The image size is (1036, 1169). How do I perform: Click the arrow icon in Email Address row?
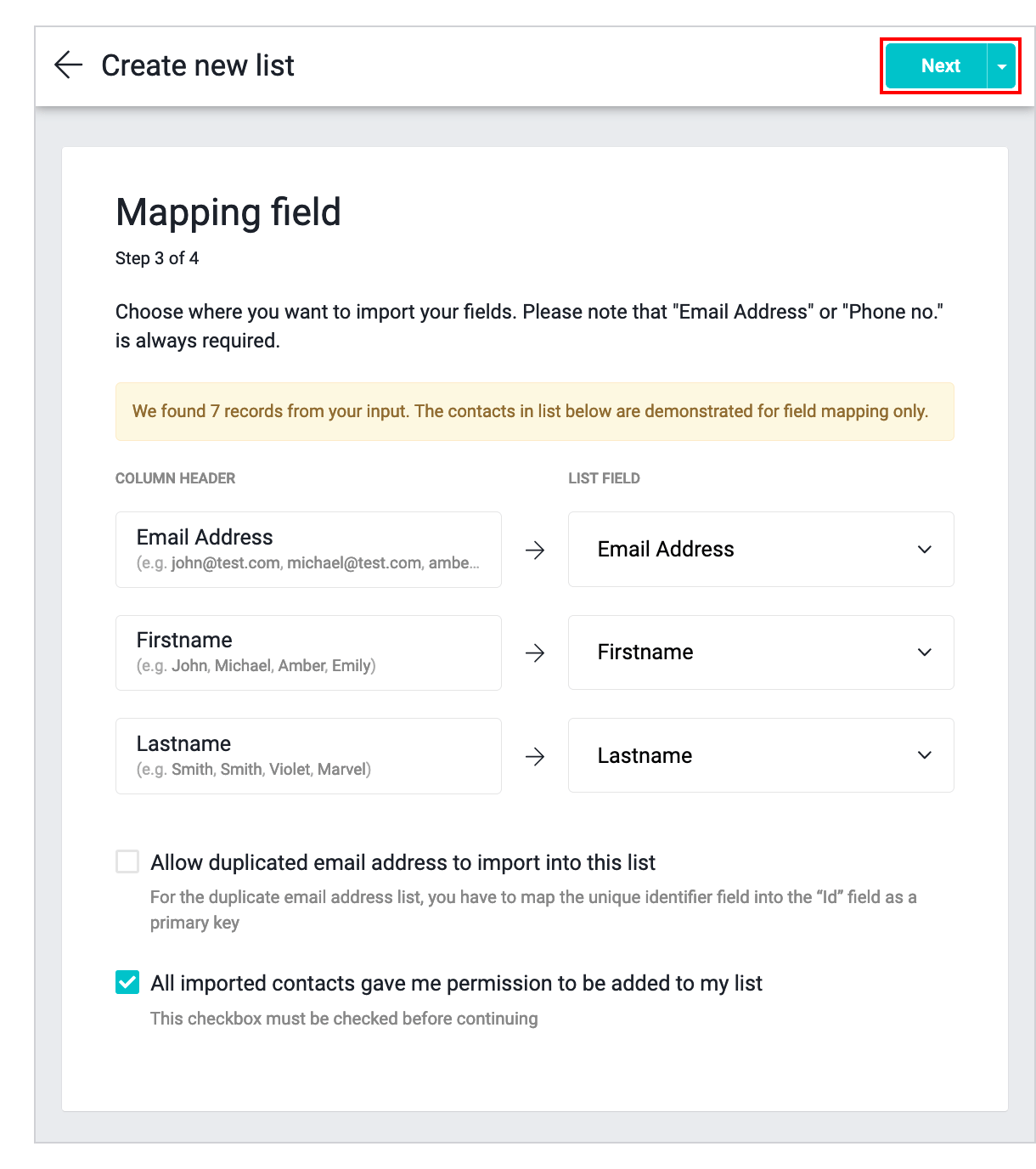click(x=535, y=551)
